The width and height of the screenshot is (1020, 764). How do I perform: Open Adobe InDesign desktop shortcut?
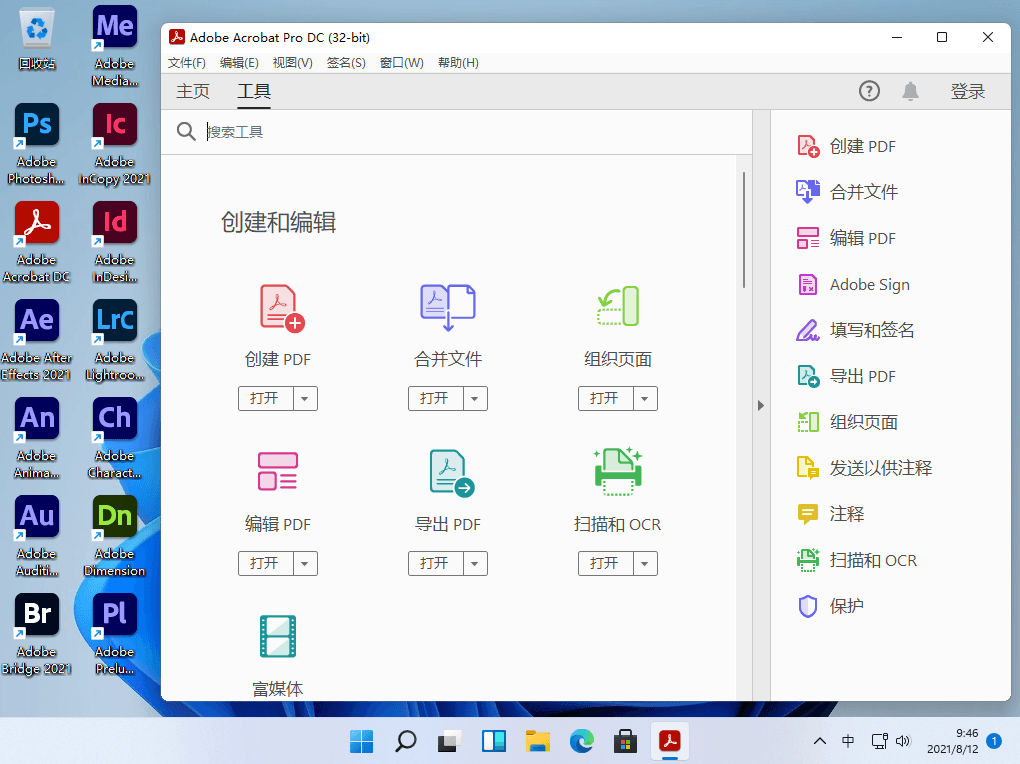(114, 242)
